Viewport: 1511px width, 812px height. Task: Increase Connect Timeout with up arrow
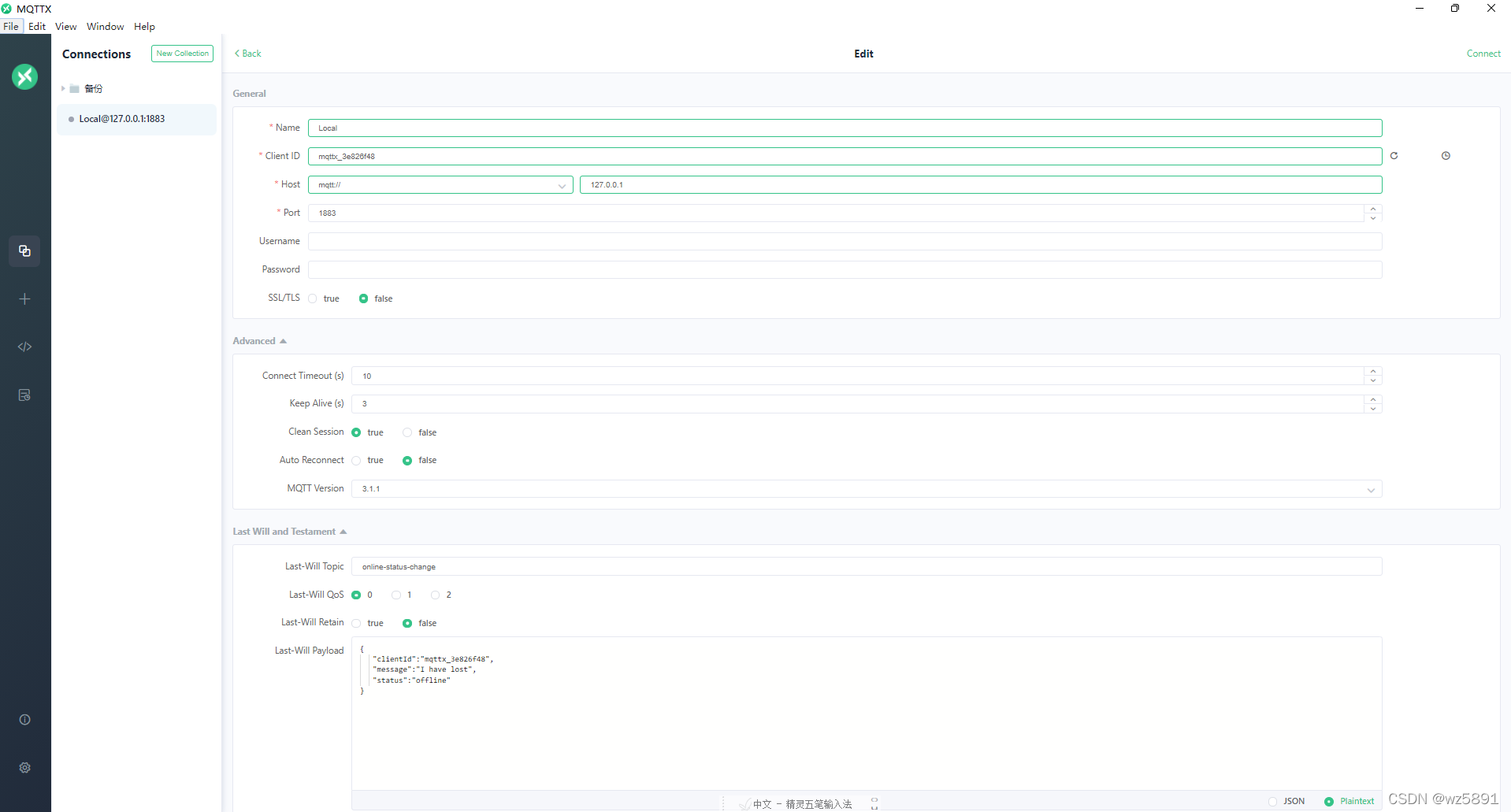click(1373, 372)
